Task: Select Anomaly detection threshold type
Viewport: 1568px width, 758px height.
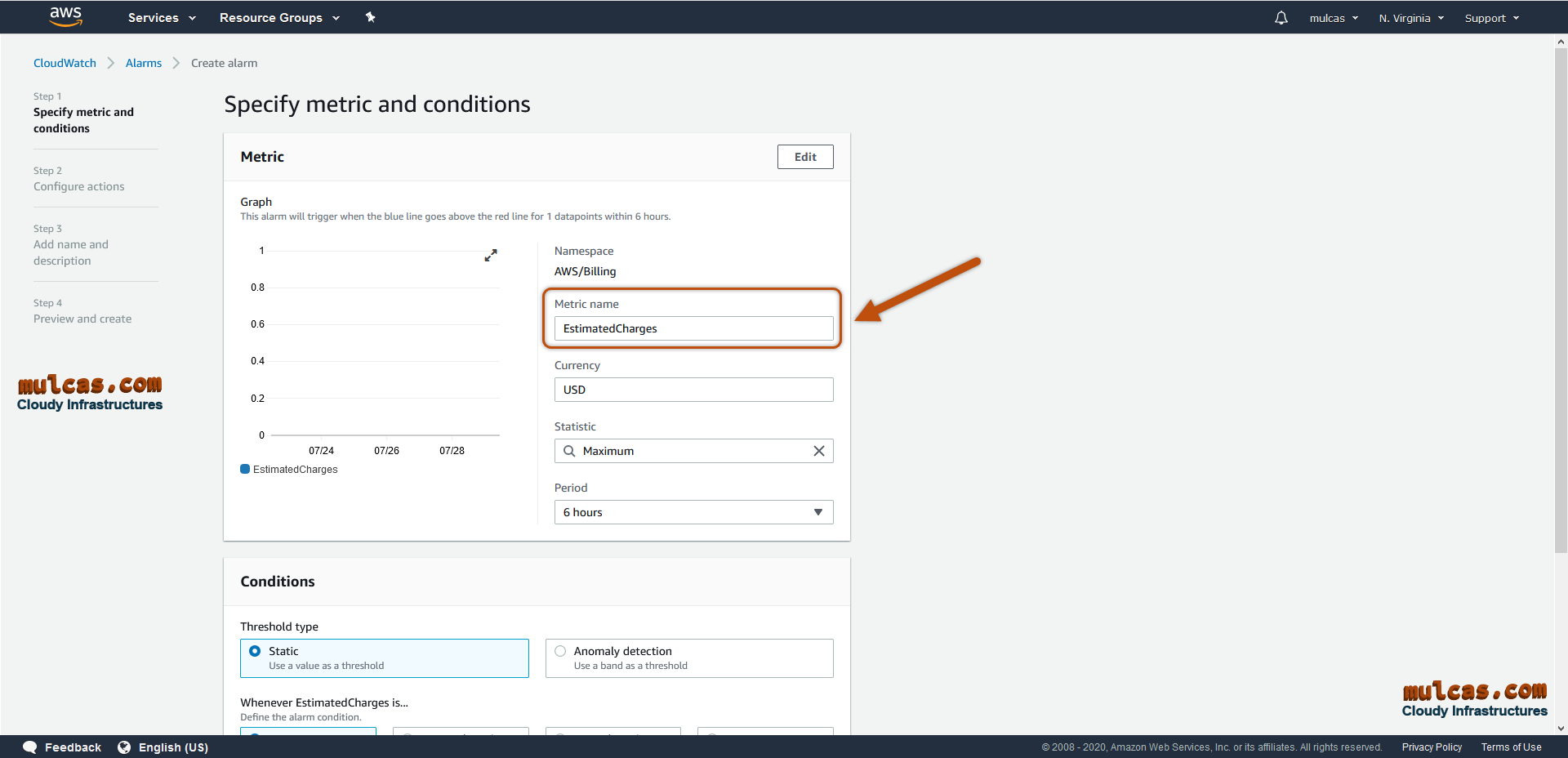Action: point(560,651)
